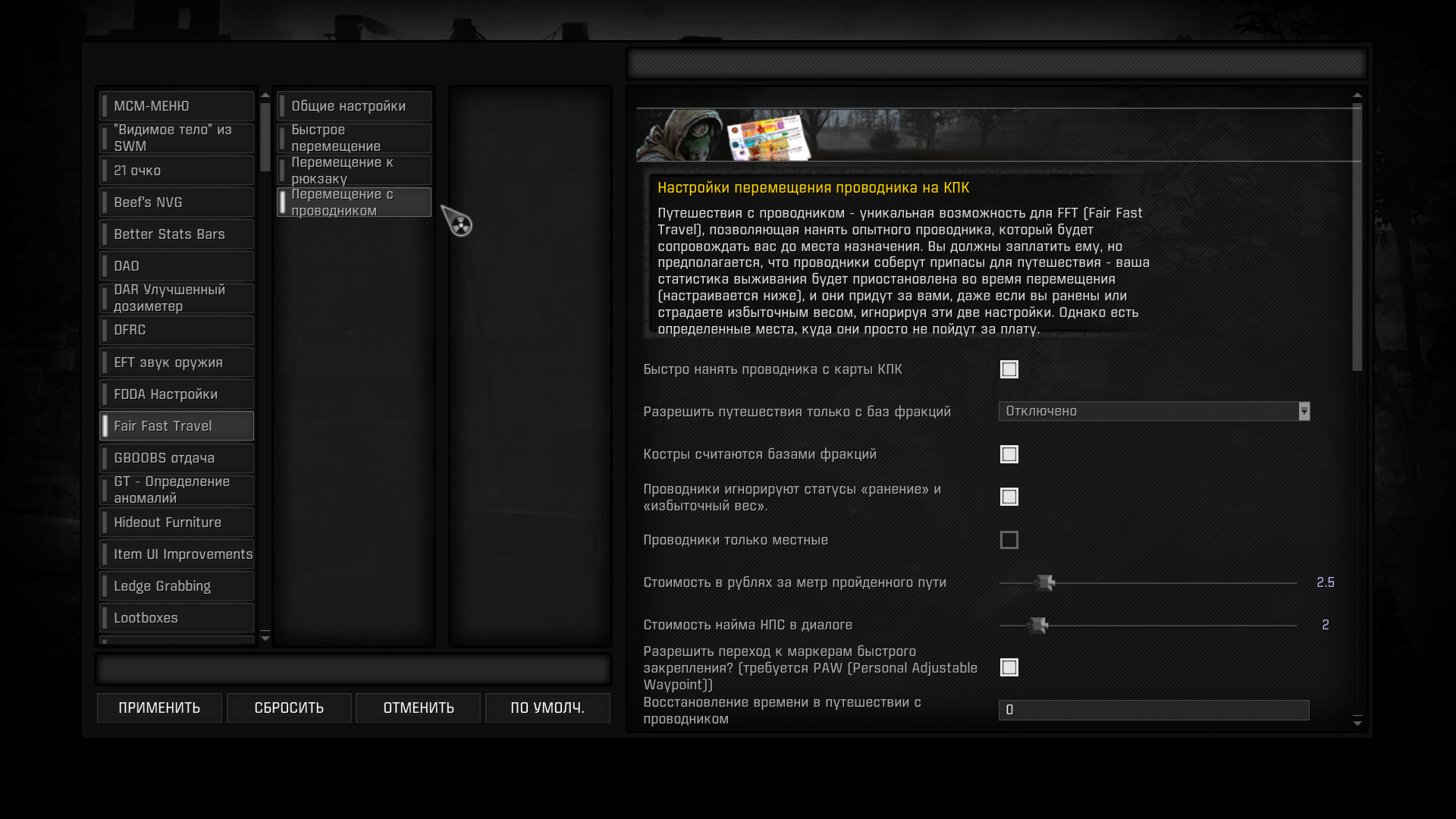
Task: Open "Перемещение к рюкзаку" settings
Action: [x=354, y=171]
